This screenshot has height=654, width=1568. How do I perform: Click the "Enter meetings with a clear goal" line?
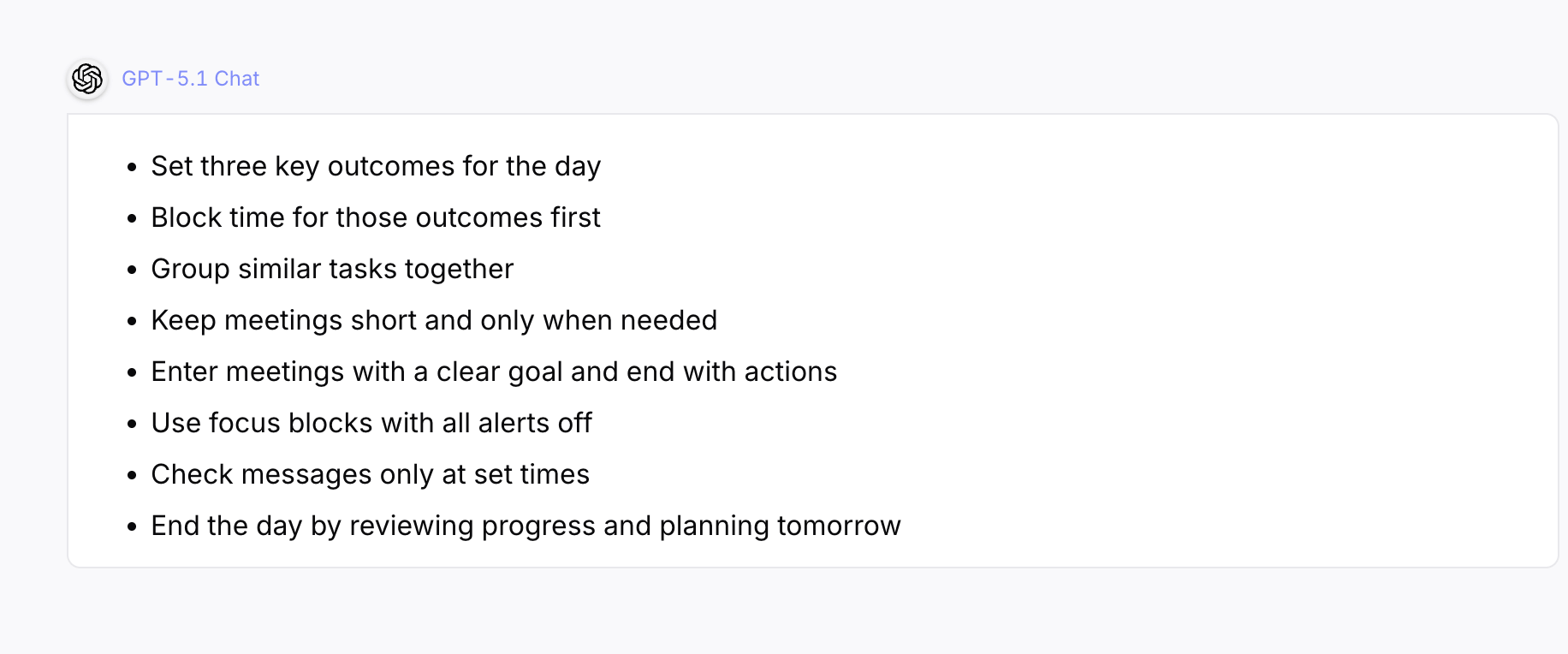[494, 372]
